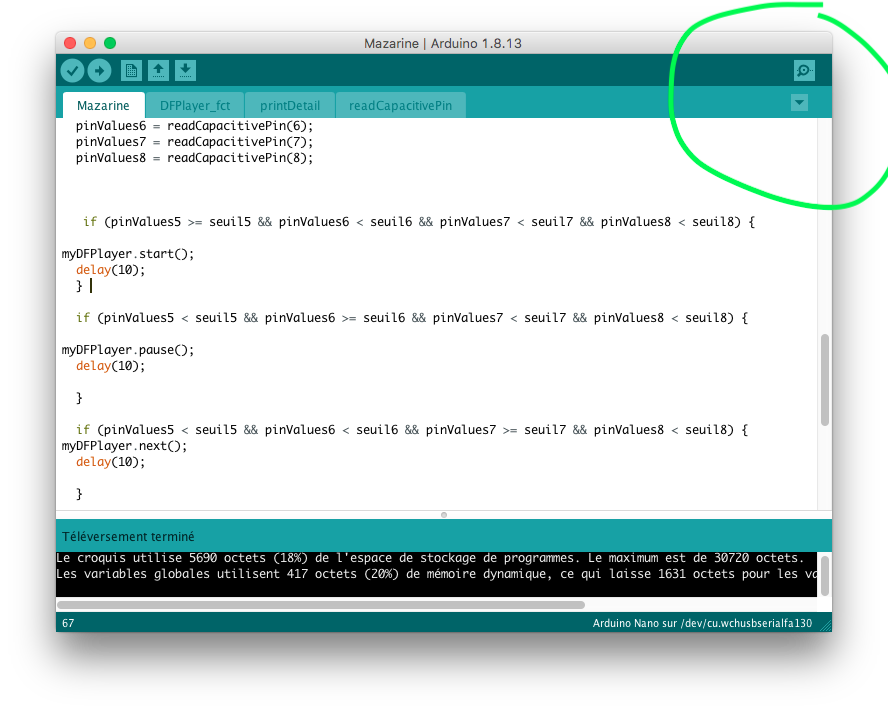Viewport: 888px width, 712px height.
Task: Minimize the window using the yellow button
Action: click(90, 43)
